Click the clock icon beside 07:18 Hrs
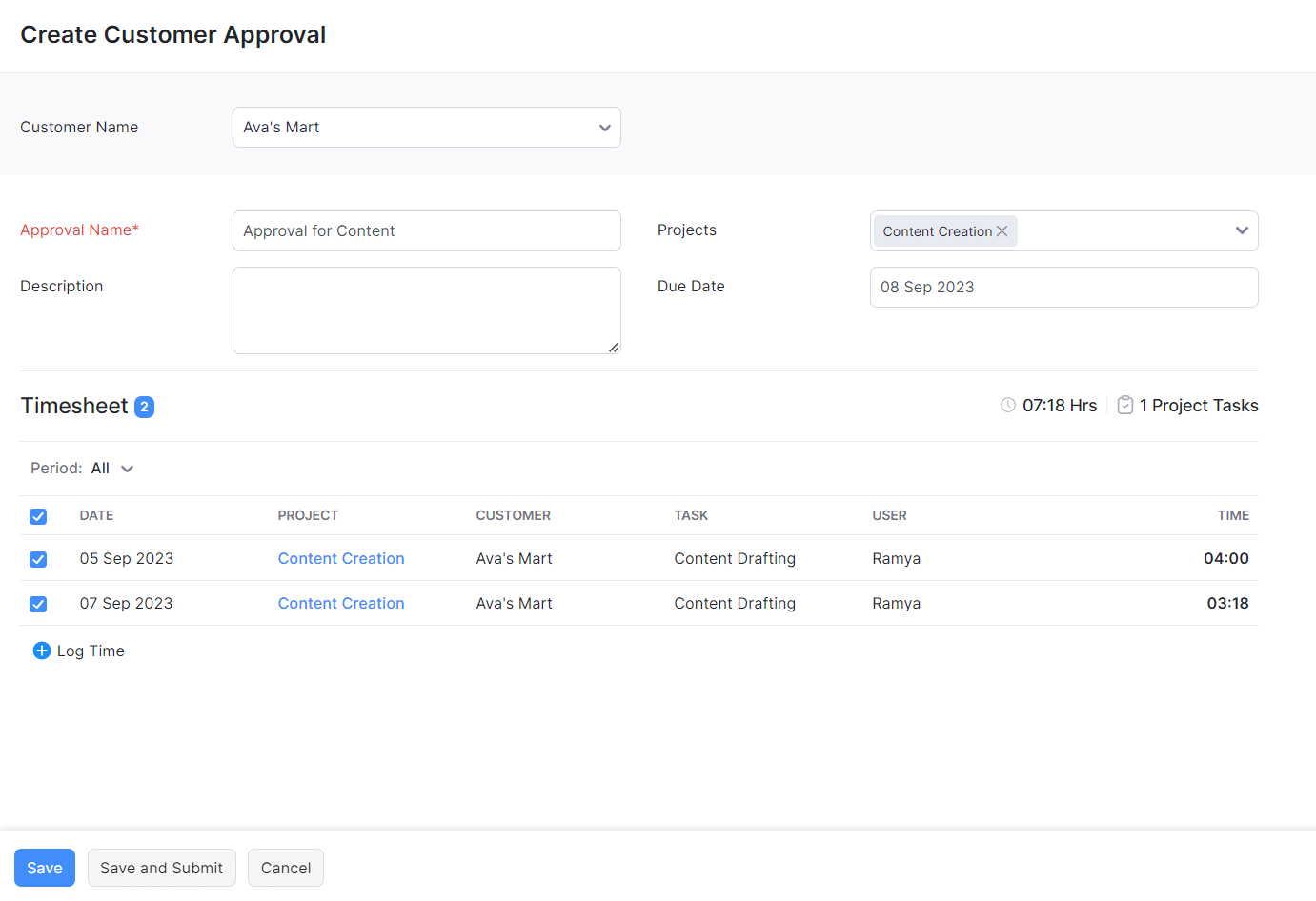Viewport: 1316px width, 901px height. pyautogui.click(x=1007, y=405)
